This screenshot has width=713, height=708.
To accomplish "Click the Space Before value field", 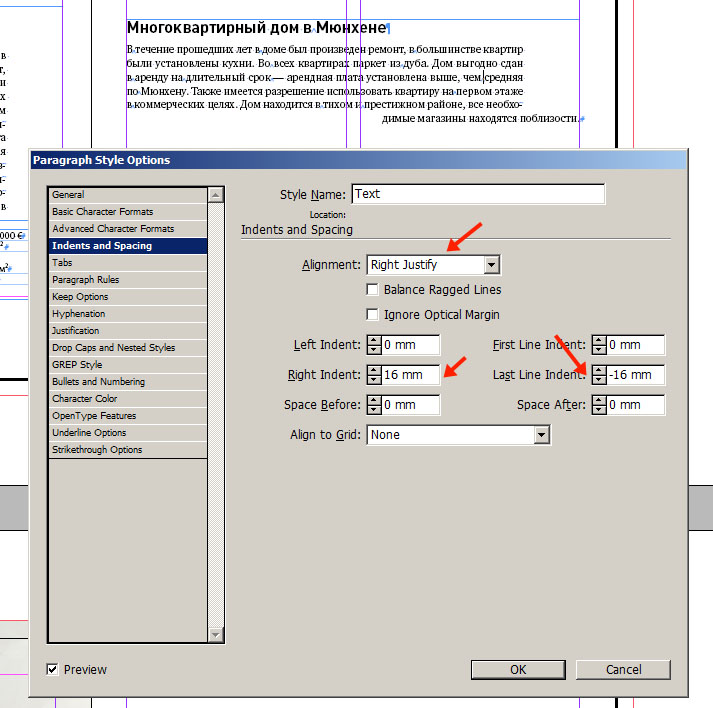I will (x=410, y=405).
